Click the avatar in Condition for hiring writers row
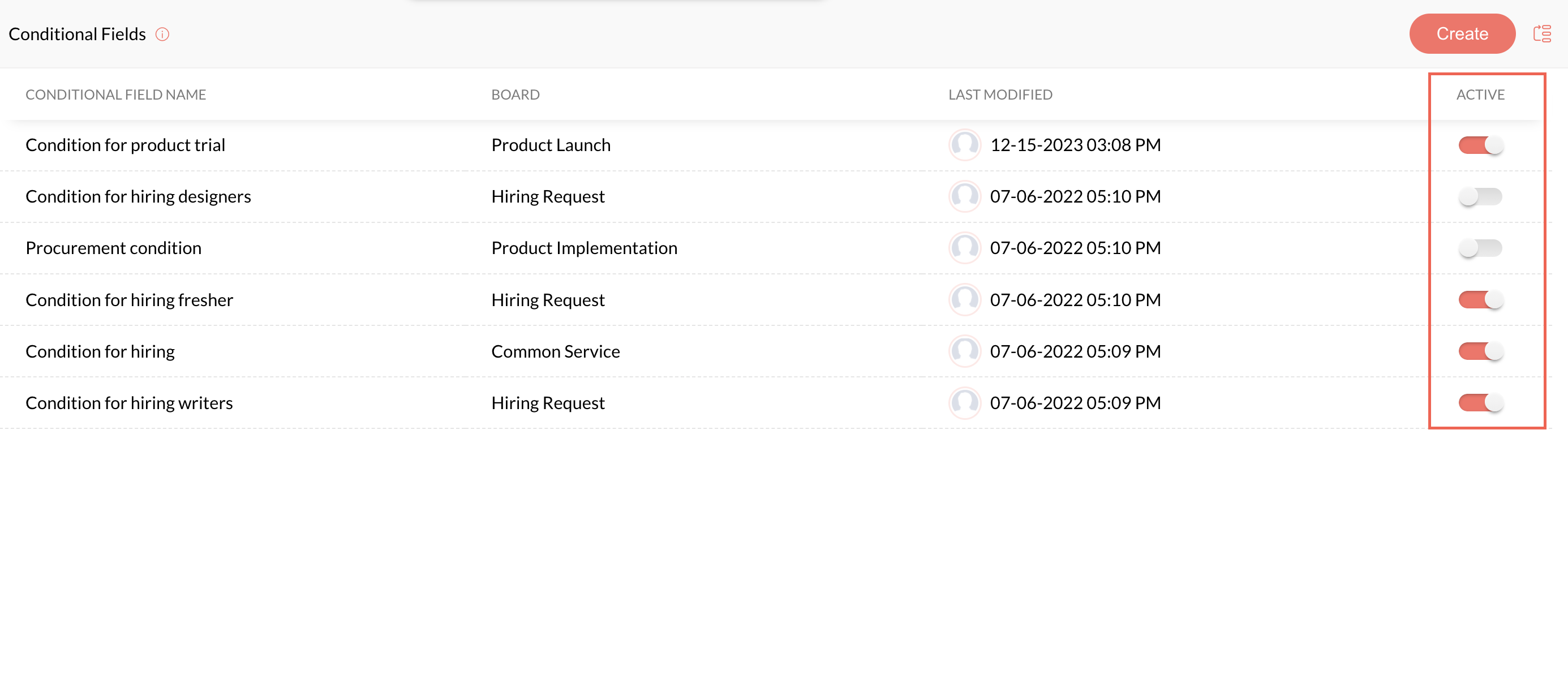1568x679 pixels. click(964, 403)
